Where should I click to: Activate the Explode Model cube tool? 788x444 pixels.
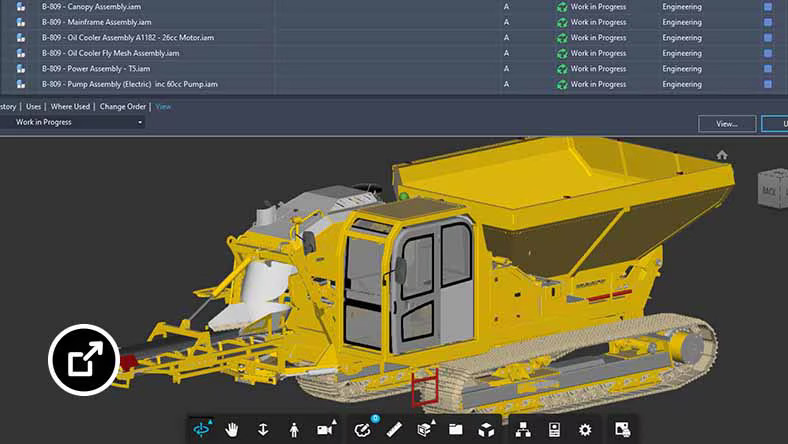pyautogui.click(x=486, y=430)
